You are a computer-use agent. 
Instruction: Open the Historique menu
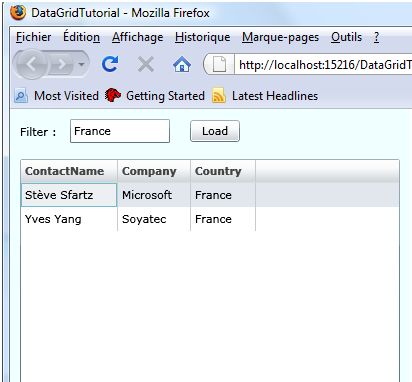(203, 37)
